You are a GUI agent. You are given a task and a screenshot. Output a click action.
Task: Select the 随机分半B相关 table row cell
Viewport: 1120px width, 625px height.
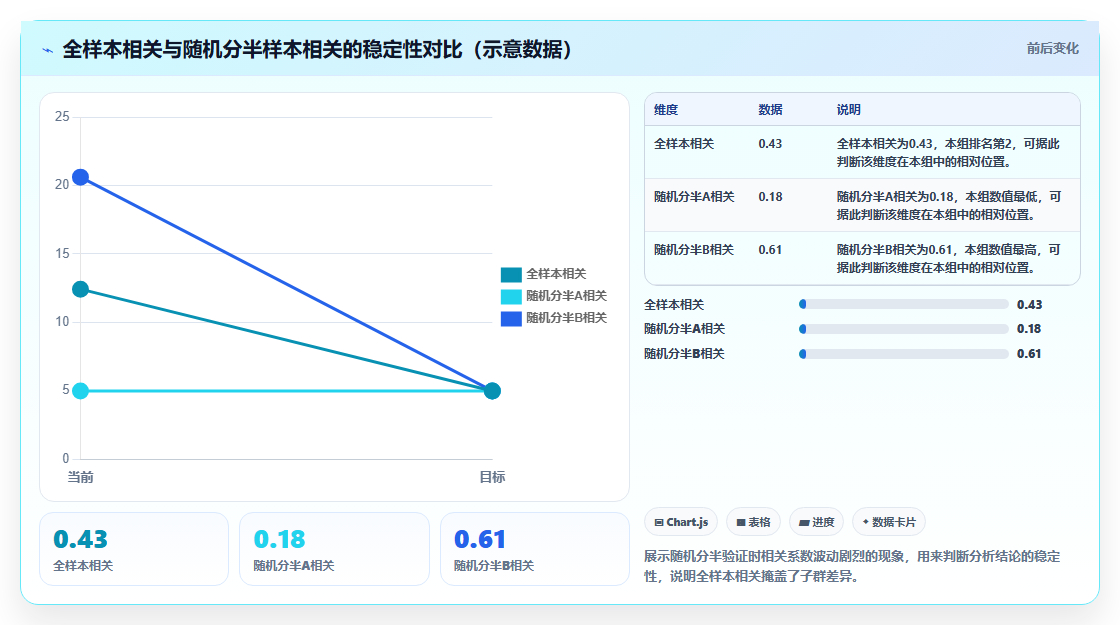pos(694,249)
